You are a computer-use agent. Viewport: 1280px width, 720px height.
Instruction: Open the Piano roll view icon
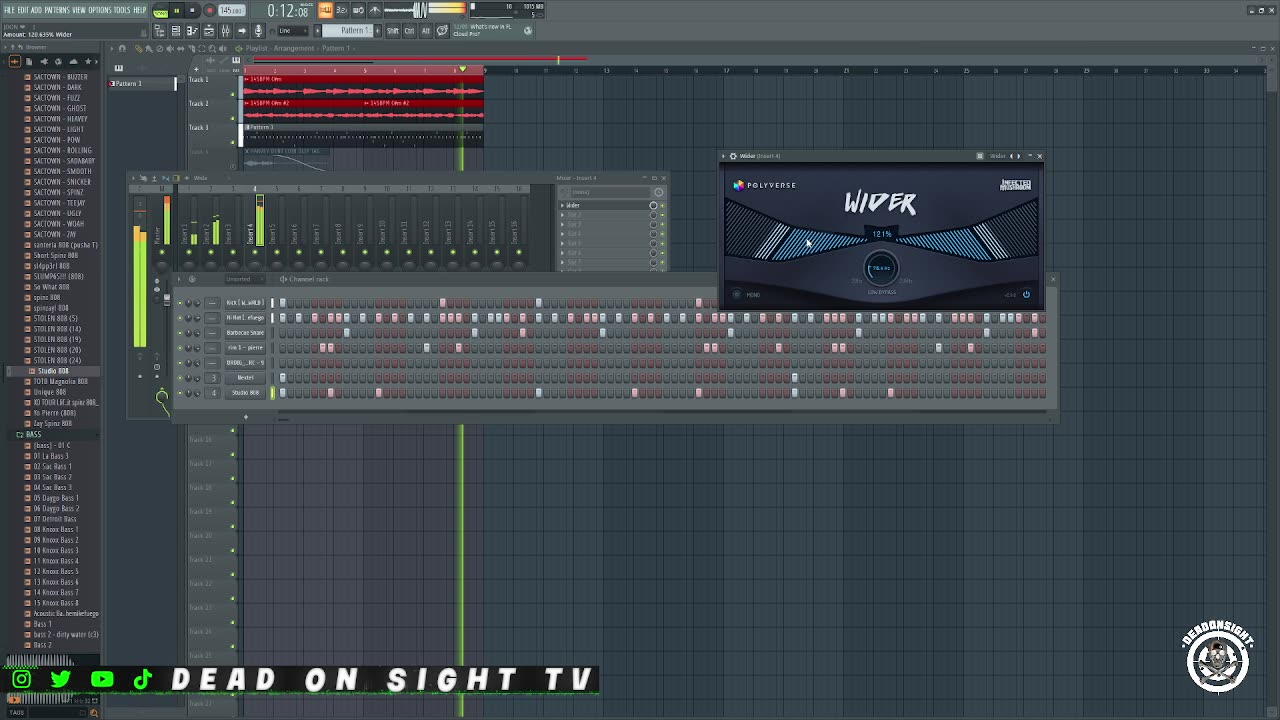192,31
